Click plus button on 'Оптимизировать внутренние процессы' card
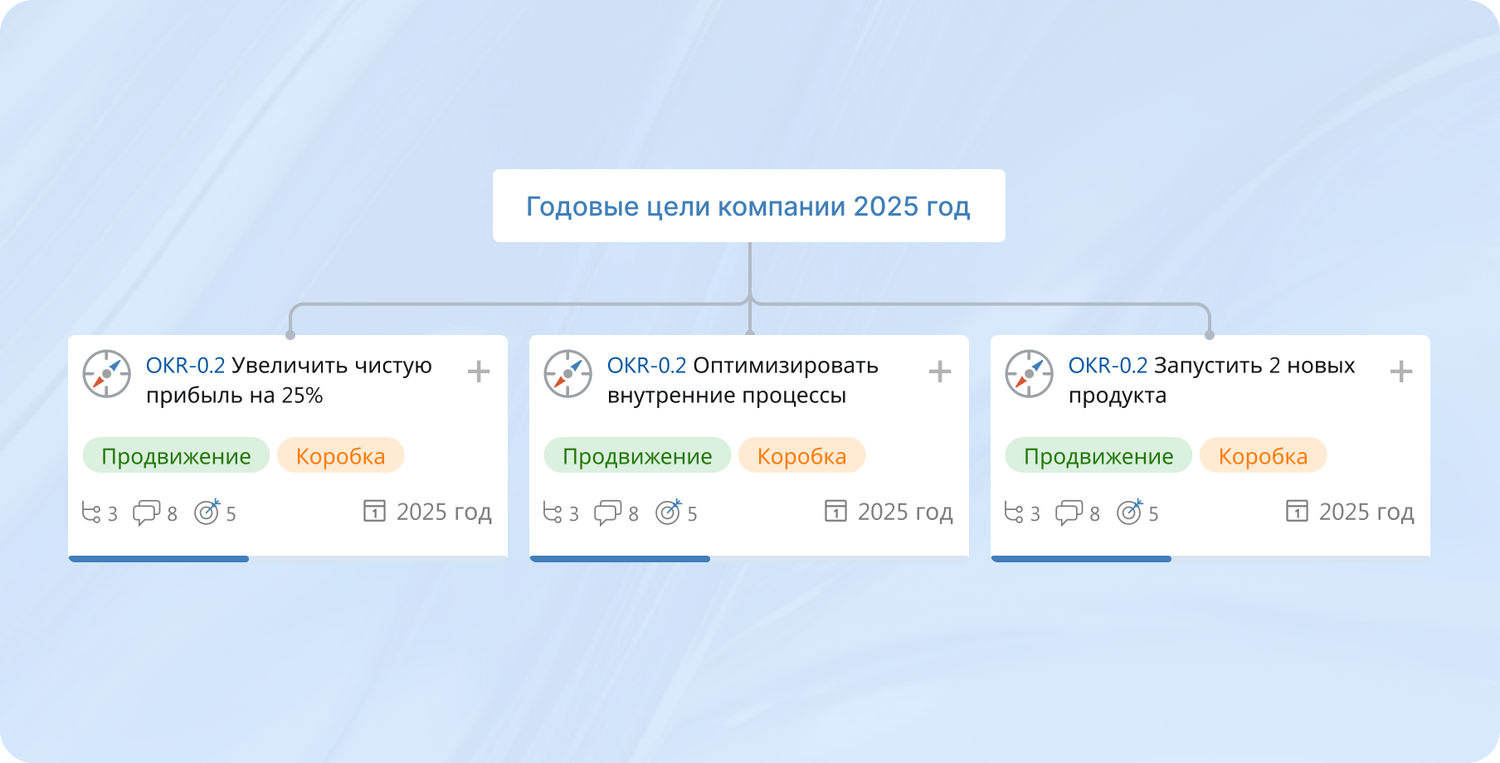1500x763 pixels. pyautogui.click(x=940, y=372)
